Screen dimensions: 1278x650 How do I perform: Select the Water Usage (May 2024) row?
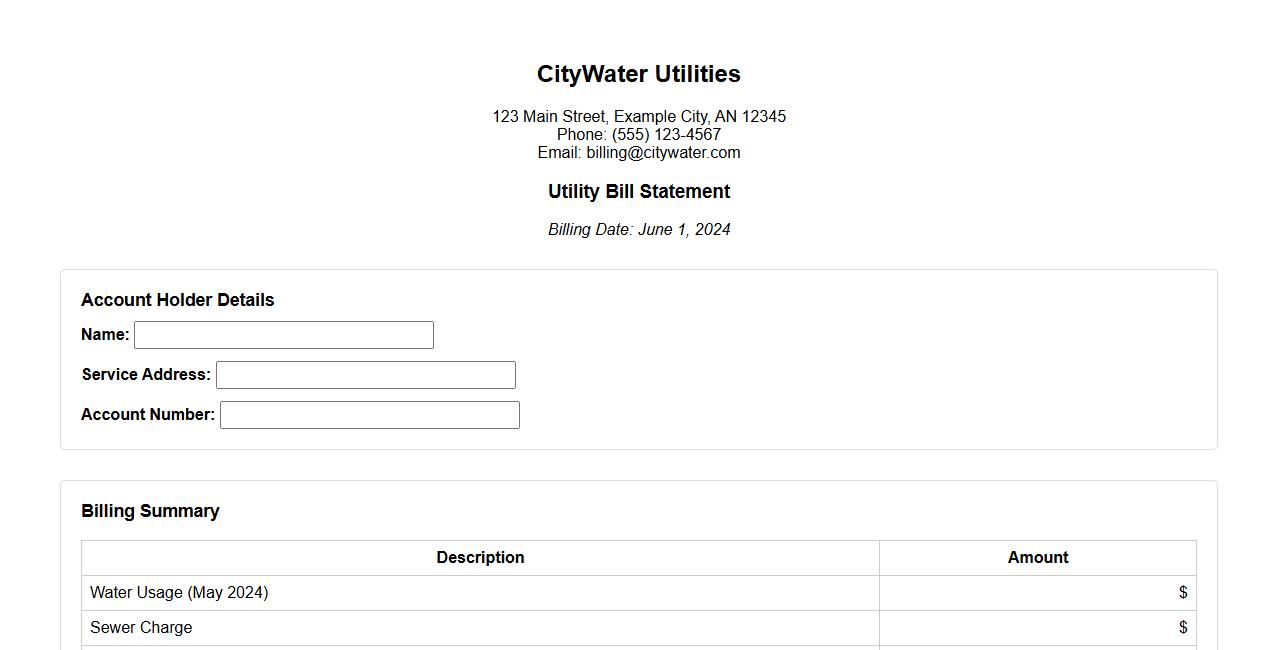(179, 593)
